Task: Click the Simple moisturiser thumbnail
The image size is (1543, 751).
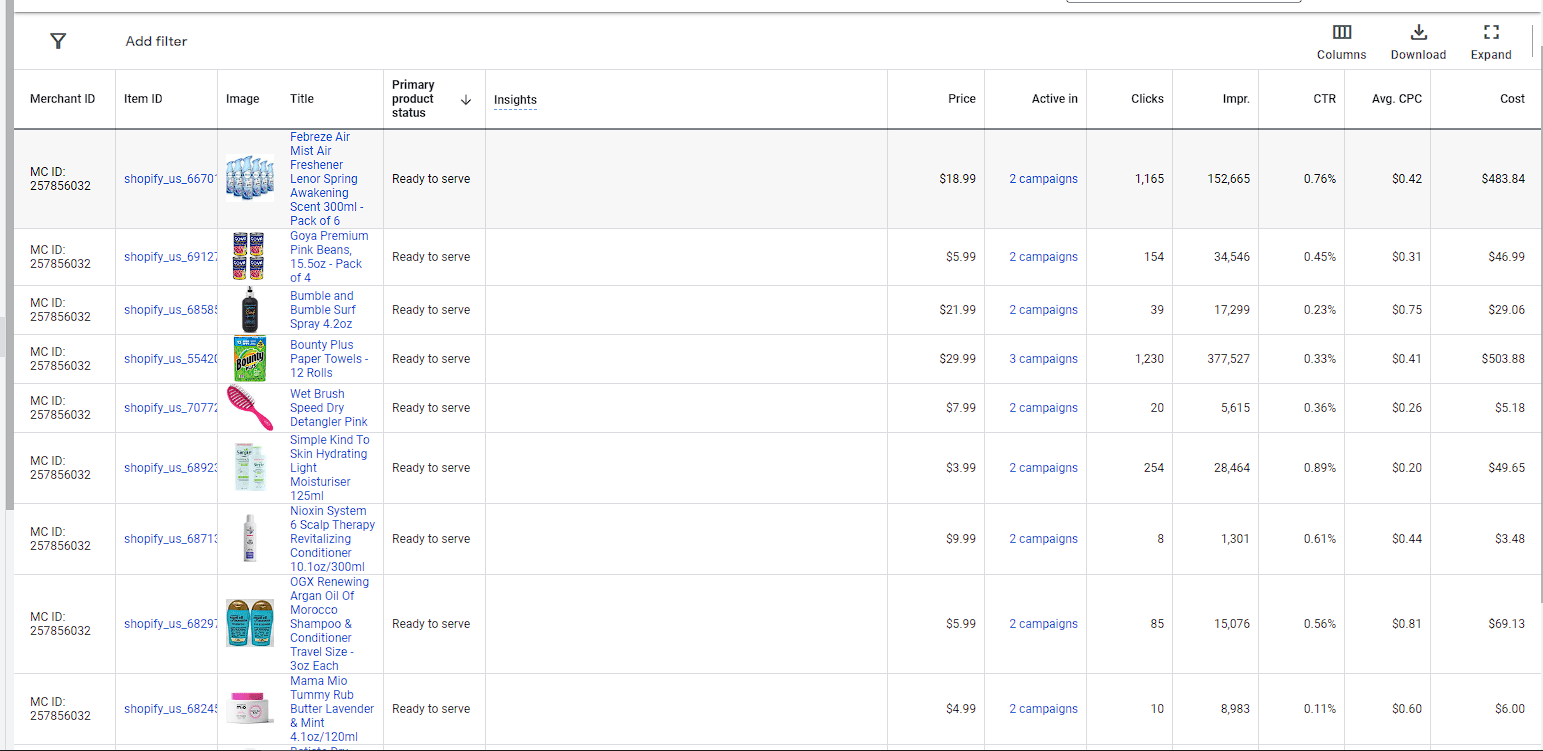Action: coord(250,467)
